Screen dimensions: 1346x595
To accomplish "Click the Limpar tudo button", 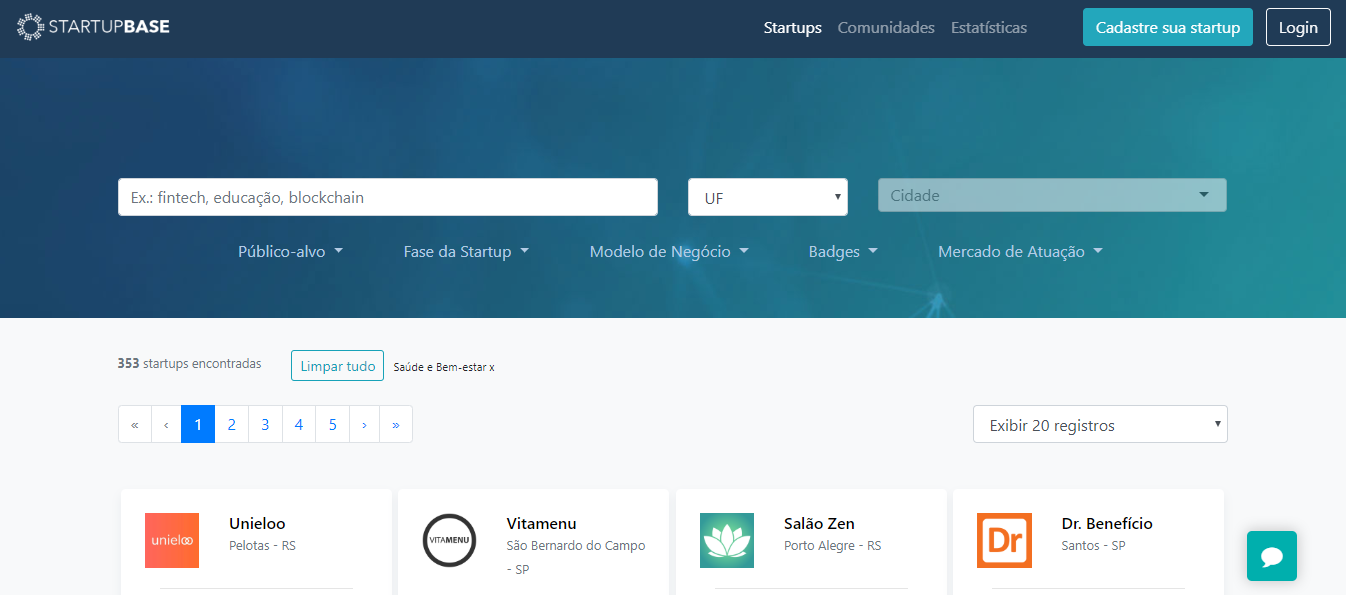I will (338, 366).
